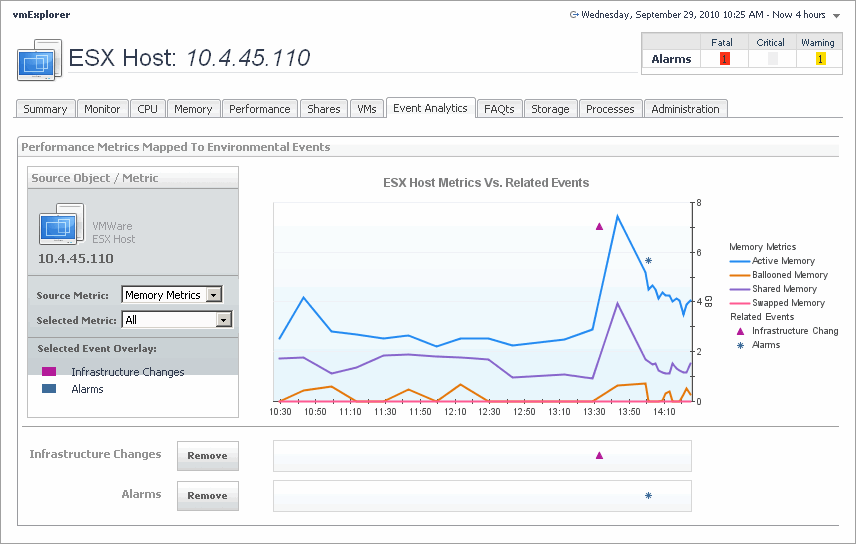This screenshot has width=856, height=544.
Task: Switch to the Performance tab
Action: click(x=259, y=109)
